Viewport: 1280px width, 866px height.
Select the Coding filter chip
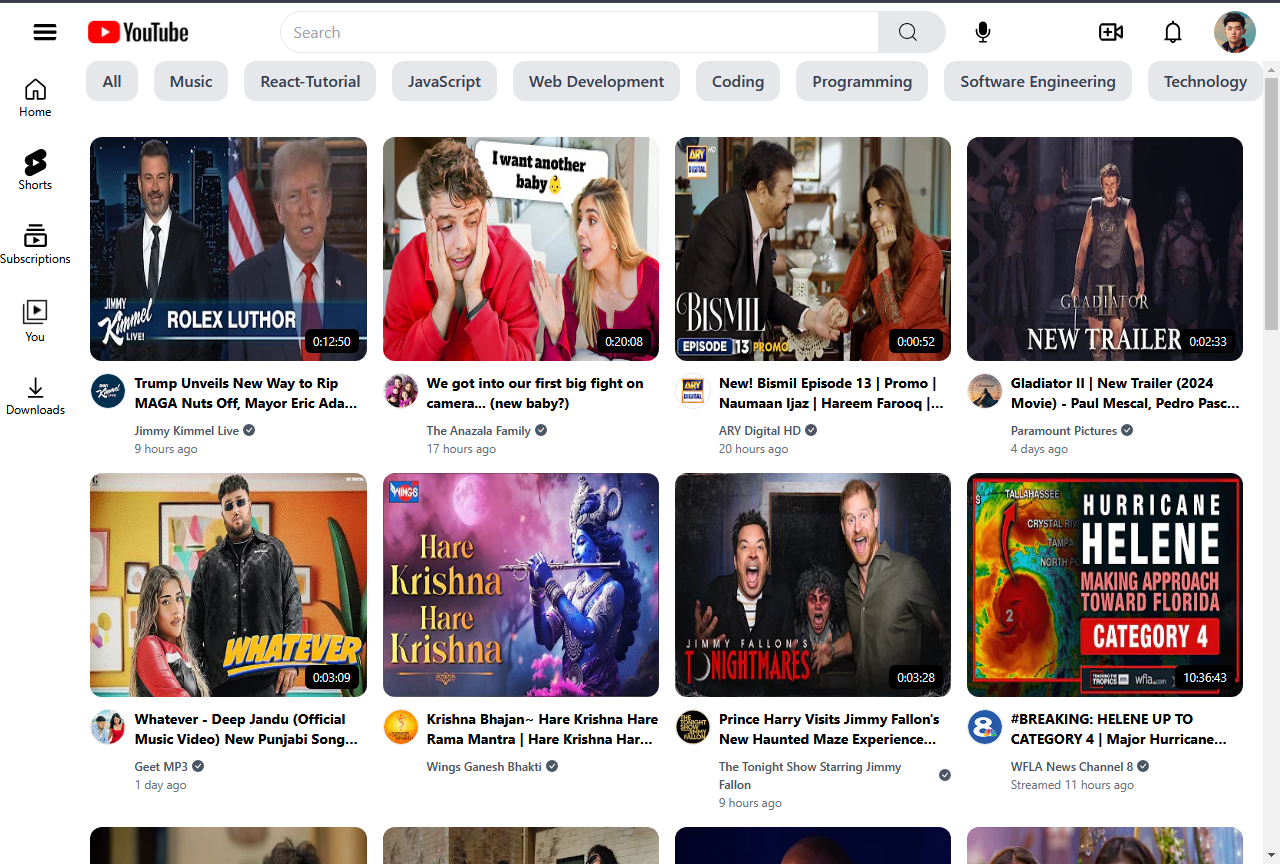(738, 82)
